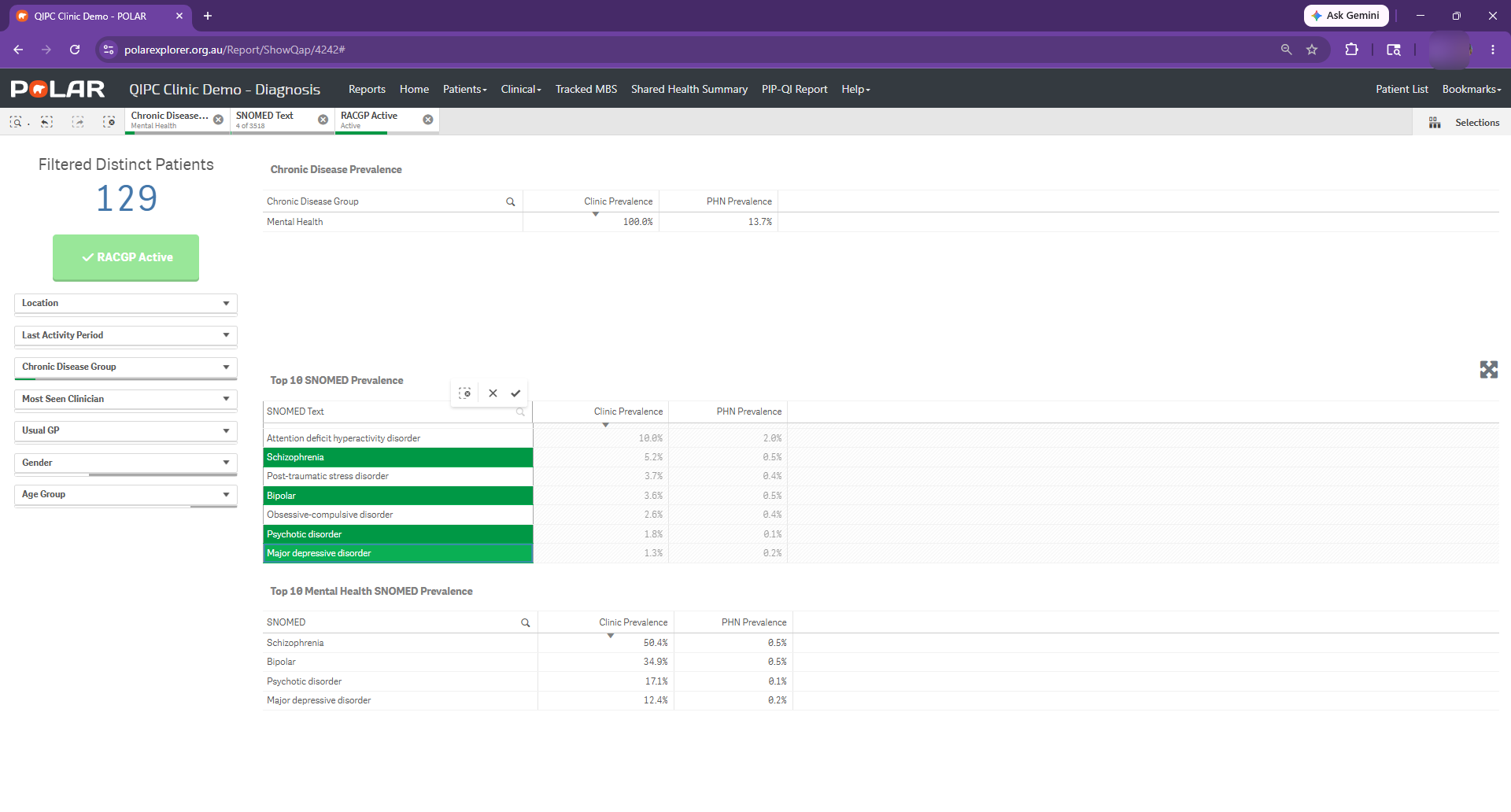Viewport: 1511px width, 812px height.
Task: Confirm selection with the green checkmark icon
Action: click(515, 393)
